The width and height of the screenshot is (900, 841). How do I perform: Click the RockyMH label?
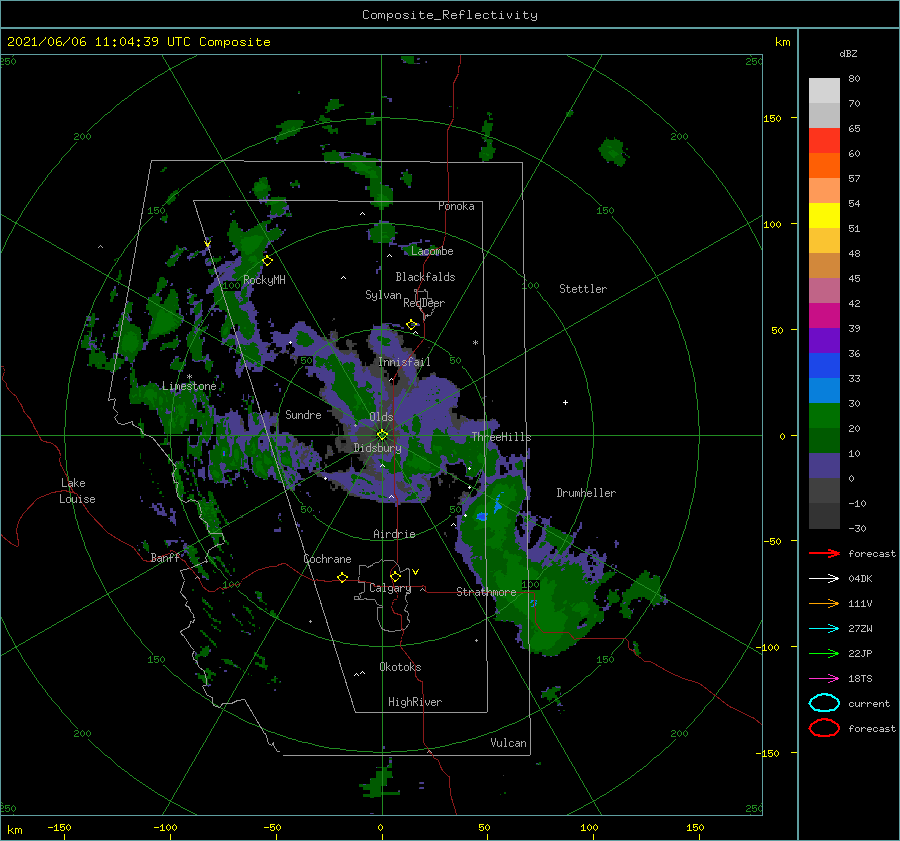click(x=264, y=280)
